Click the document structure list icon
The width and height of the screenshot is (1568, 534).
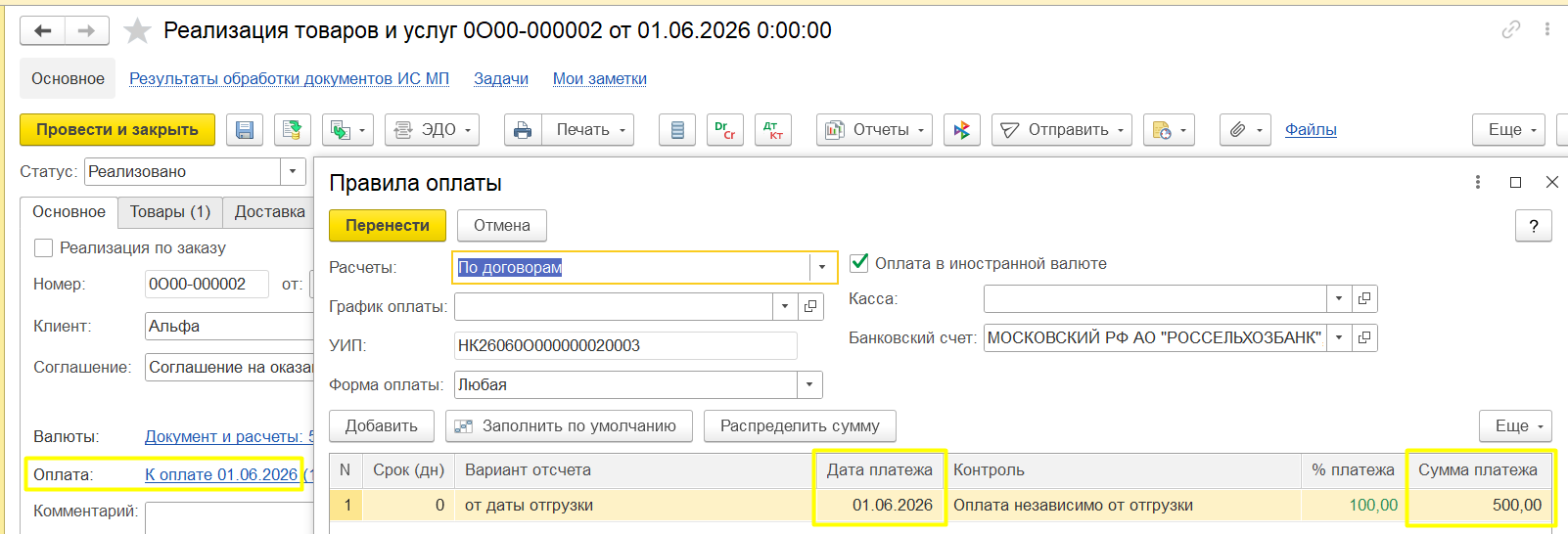click(x=677, y=130)
